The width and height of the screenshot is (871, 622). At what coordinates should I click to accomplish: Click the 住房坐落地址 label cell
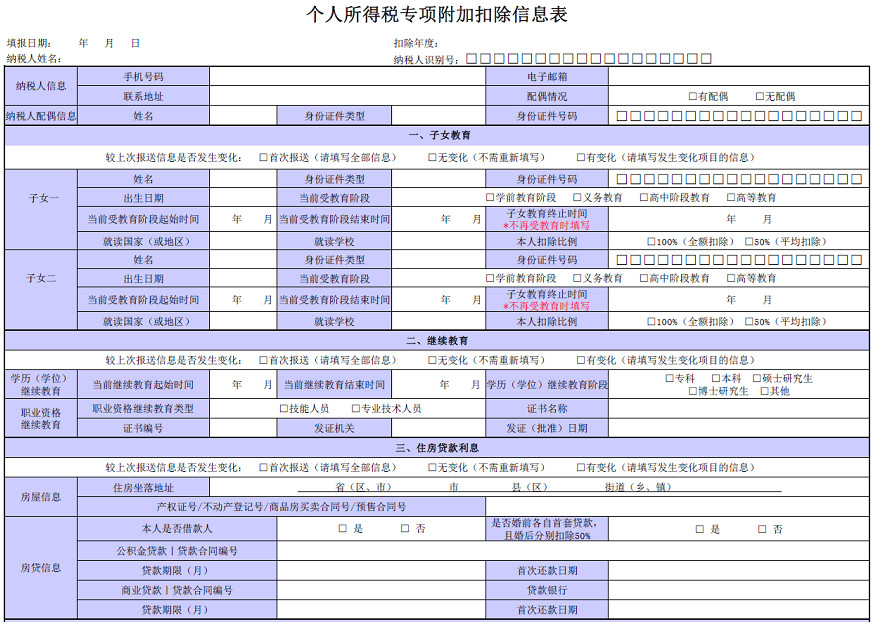(143, 488)
